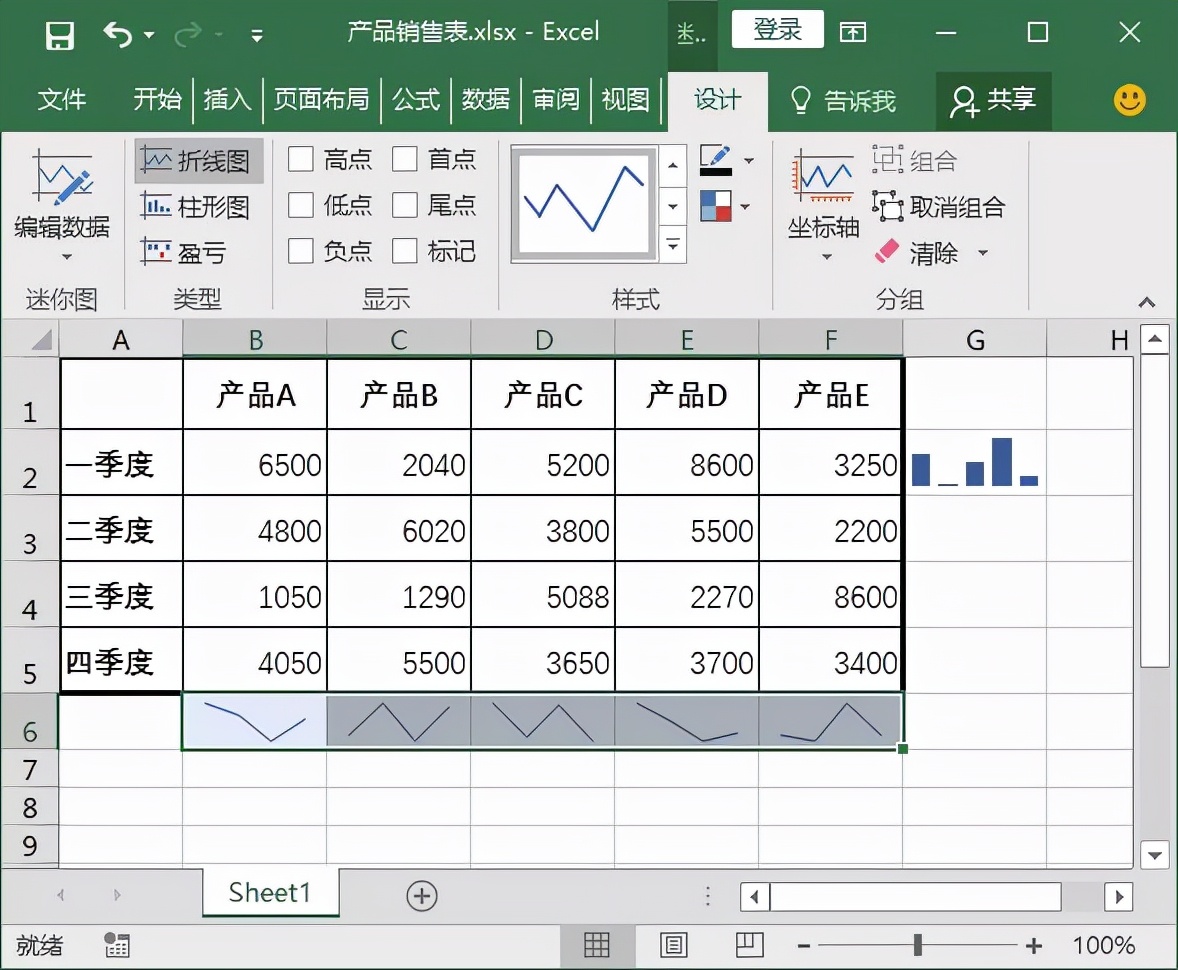Switch to Page Break Preview view icon
1178x970 pixels.
[x=749, y=945]
